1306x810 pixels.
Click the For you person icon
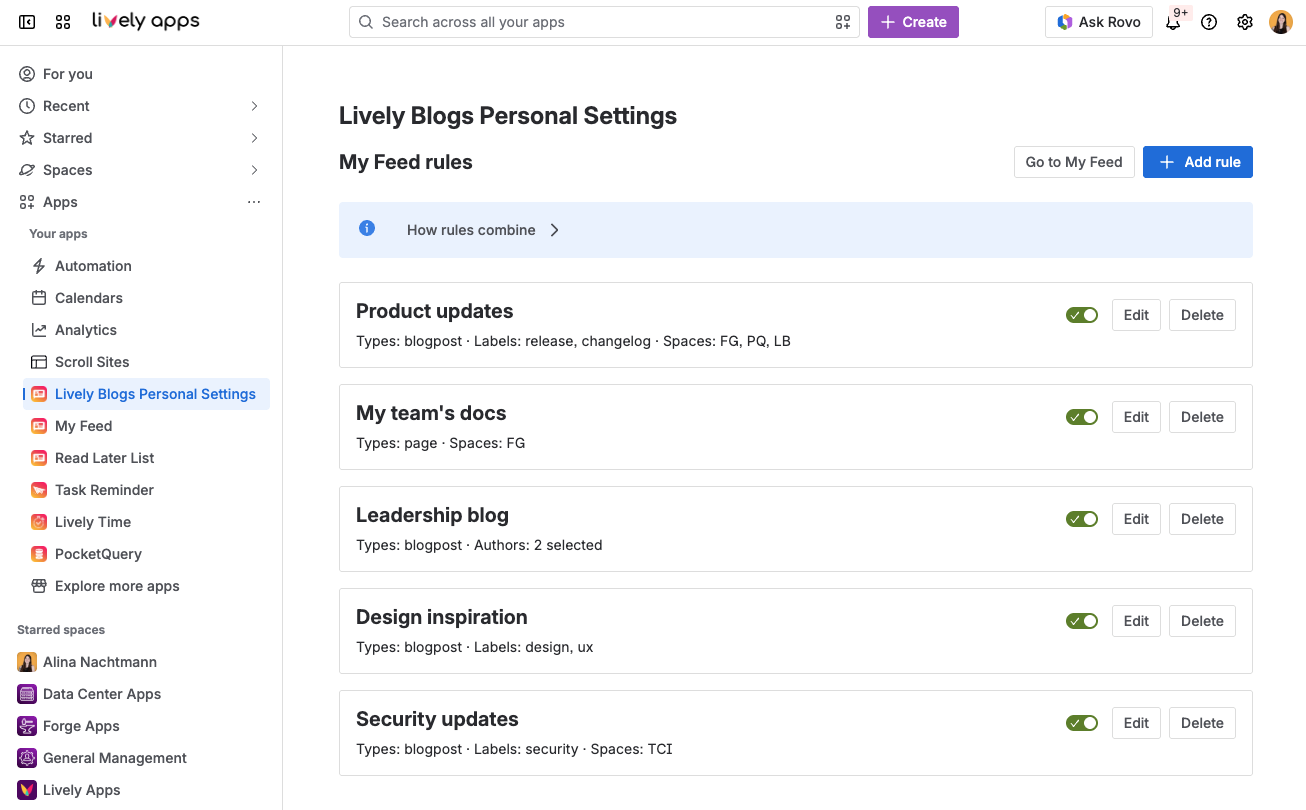click(27, 74)
